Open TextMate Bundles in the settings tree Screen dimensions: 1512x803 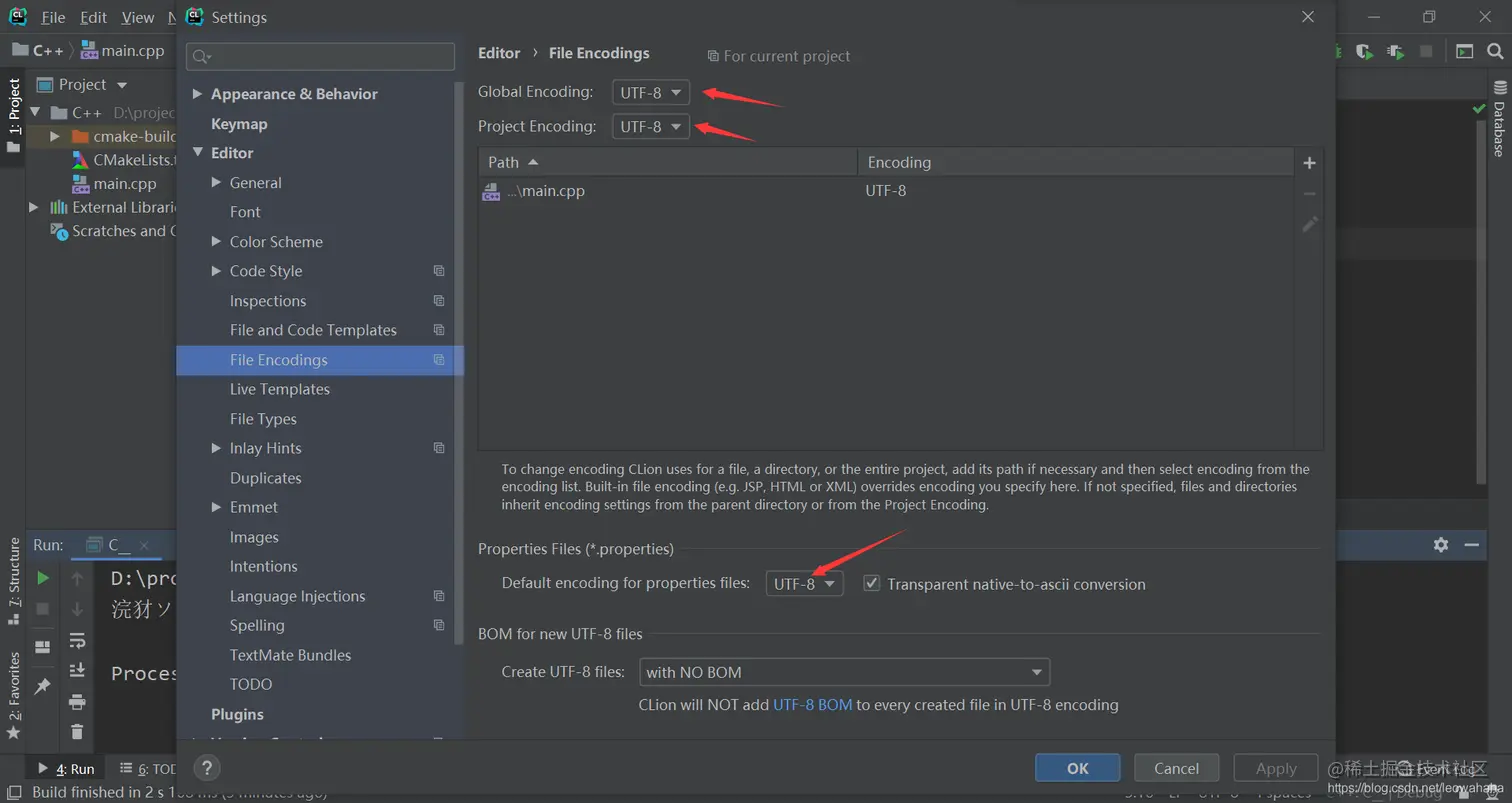(290, 655)
